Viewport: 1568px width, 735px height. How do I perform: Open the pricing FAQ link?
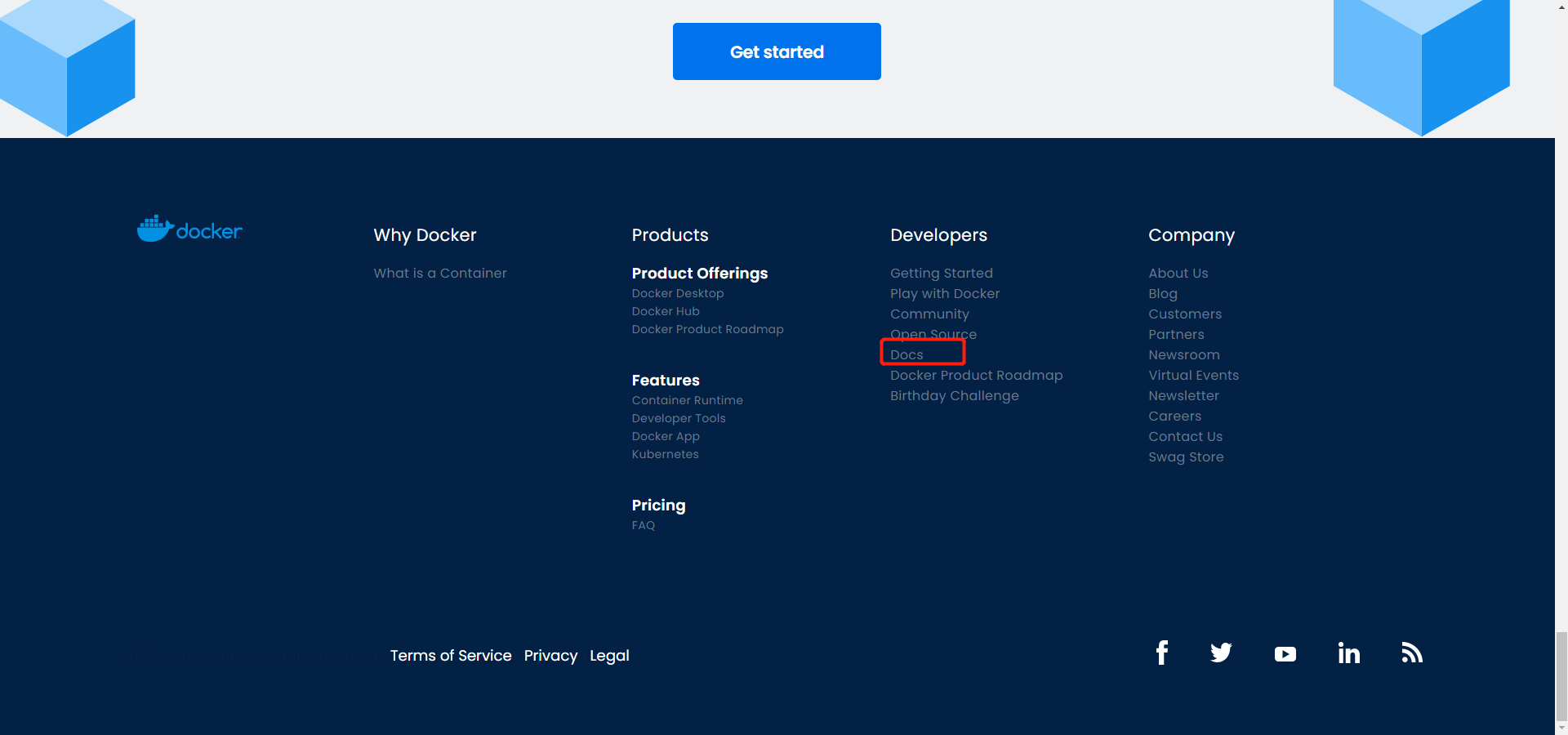643,525
